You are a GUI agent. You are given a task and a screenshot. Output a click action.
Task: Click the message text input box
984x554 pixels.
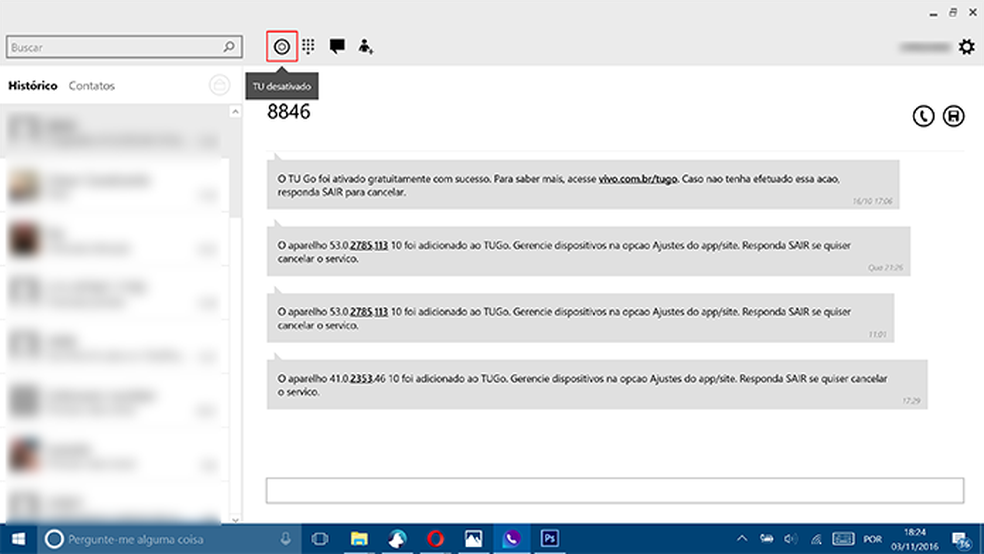pyautogui.click(x=615, y=491)
